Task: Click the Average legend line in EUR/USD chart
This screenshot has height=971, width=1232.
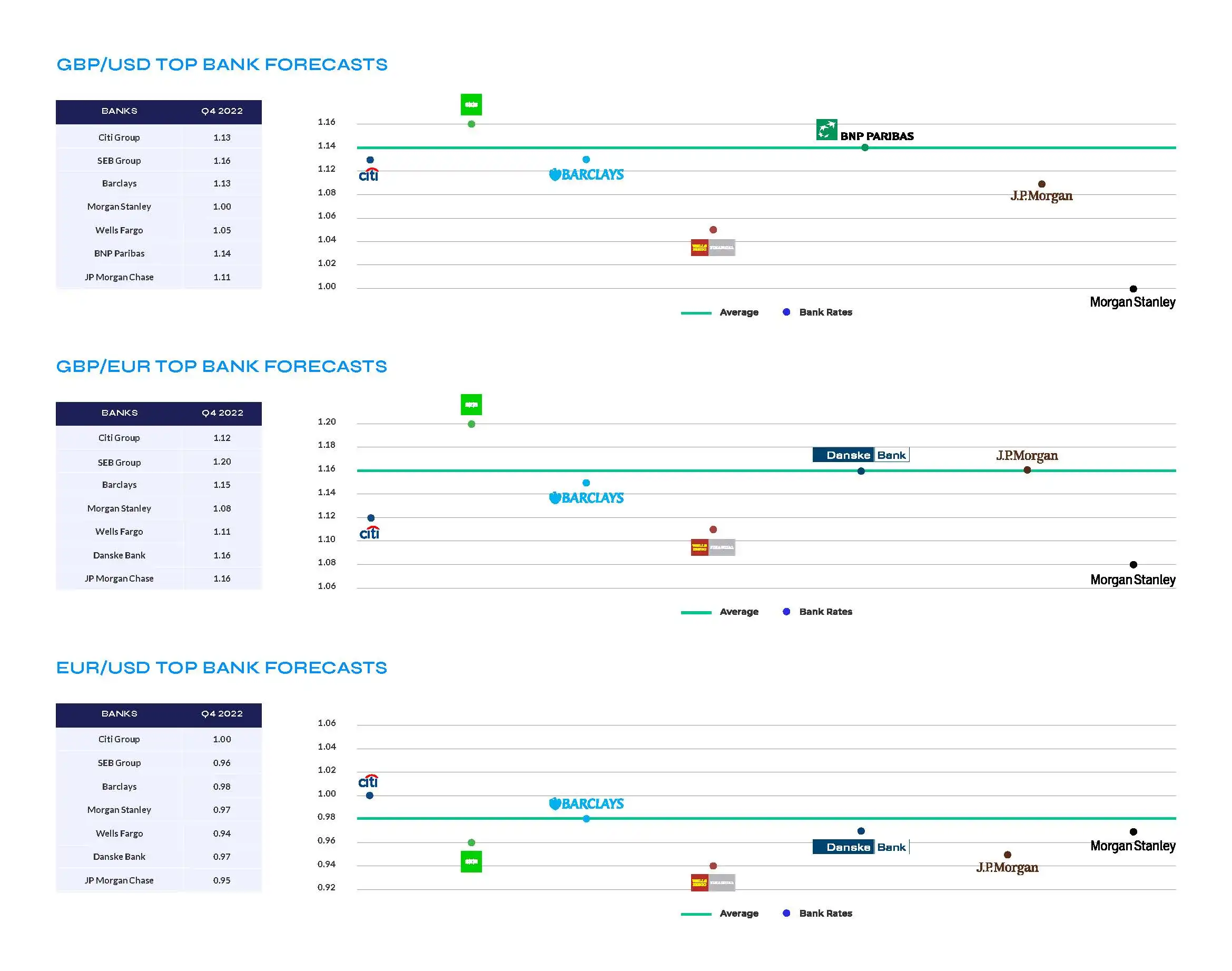Action: 696,914
